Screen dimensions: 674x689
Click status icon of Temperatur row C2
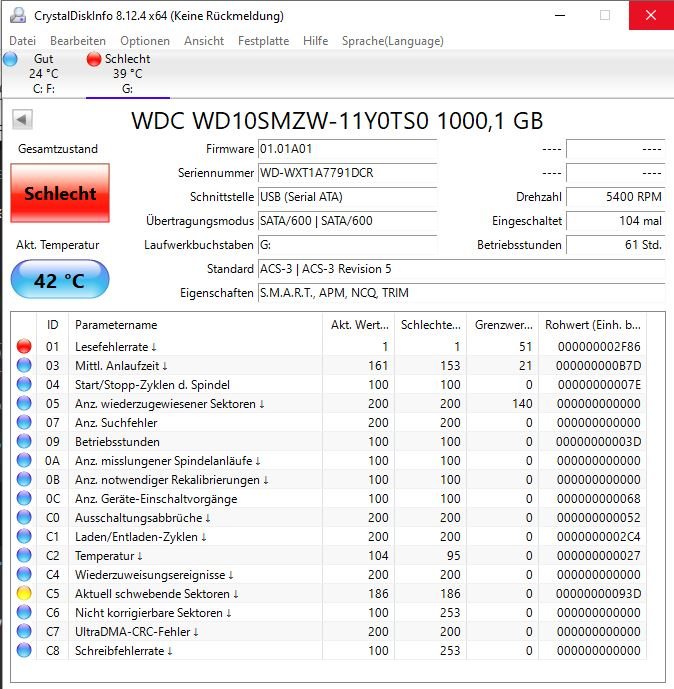tap(24, 555)
